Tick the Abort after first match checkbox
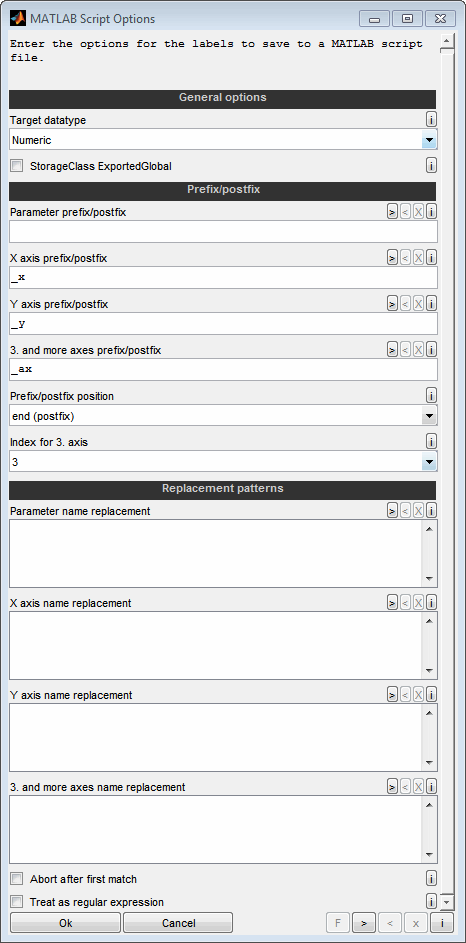 [17, 879]
